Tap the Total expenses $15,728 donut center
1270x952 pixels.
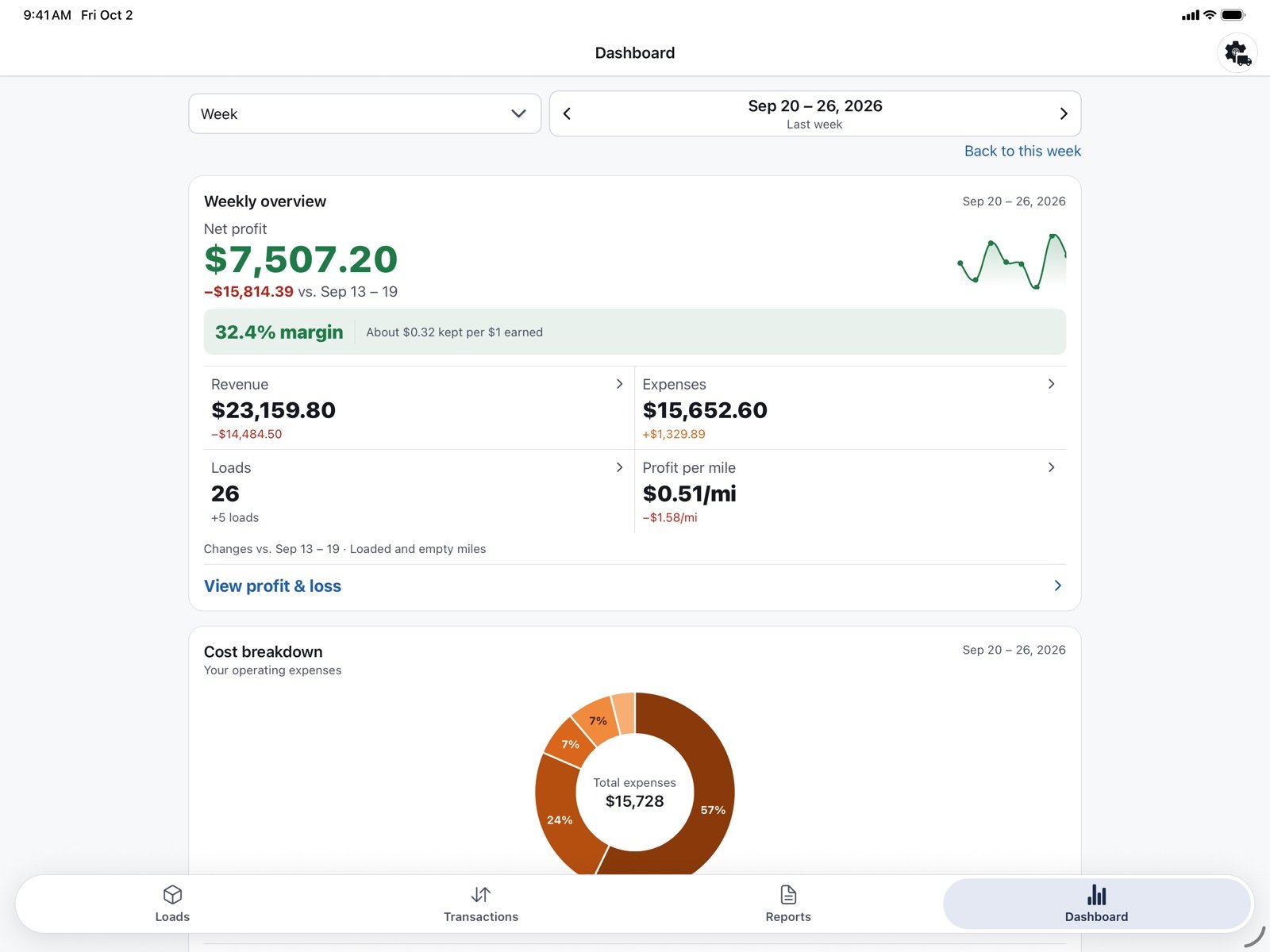[635, 793]
